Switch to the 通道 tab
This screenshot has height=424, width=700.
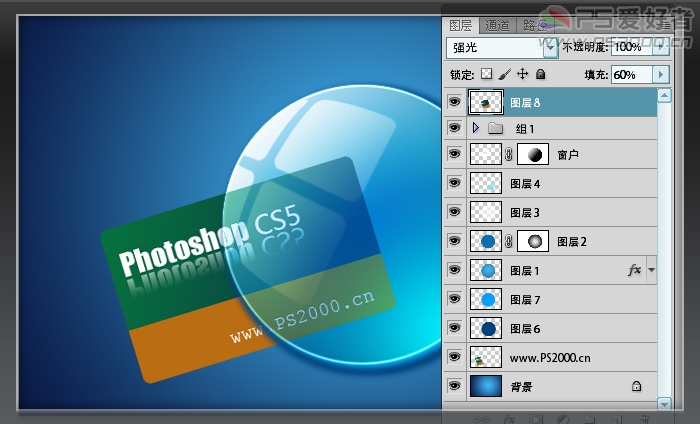tap(497, 26)
